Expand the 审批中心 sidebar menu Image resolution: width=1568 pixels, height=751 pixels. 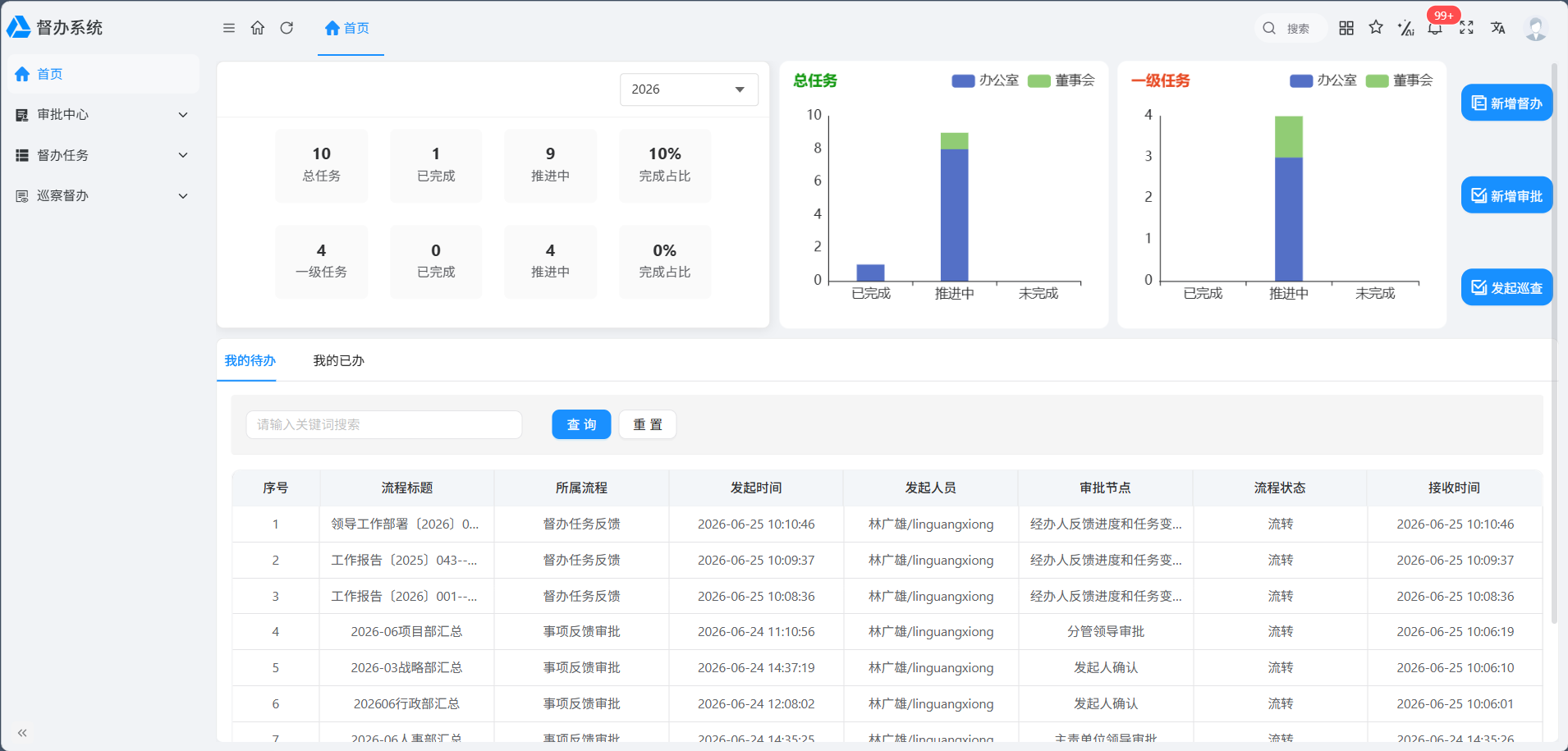pyautogui.click(x=100, y=115)
